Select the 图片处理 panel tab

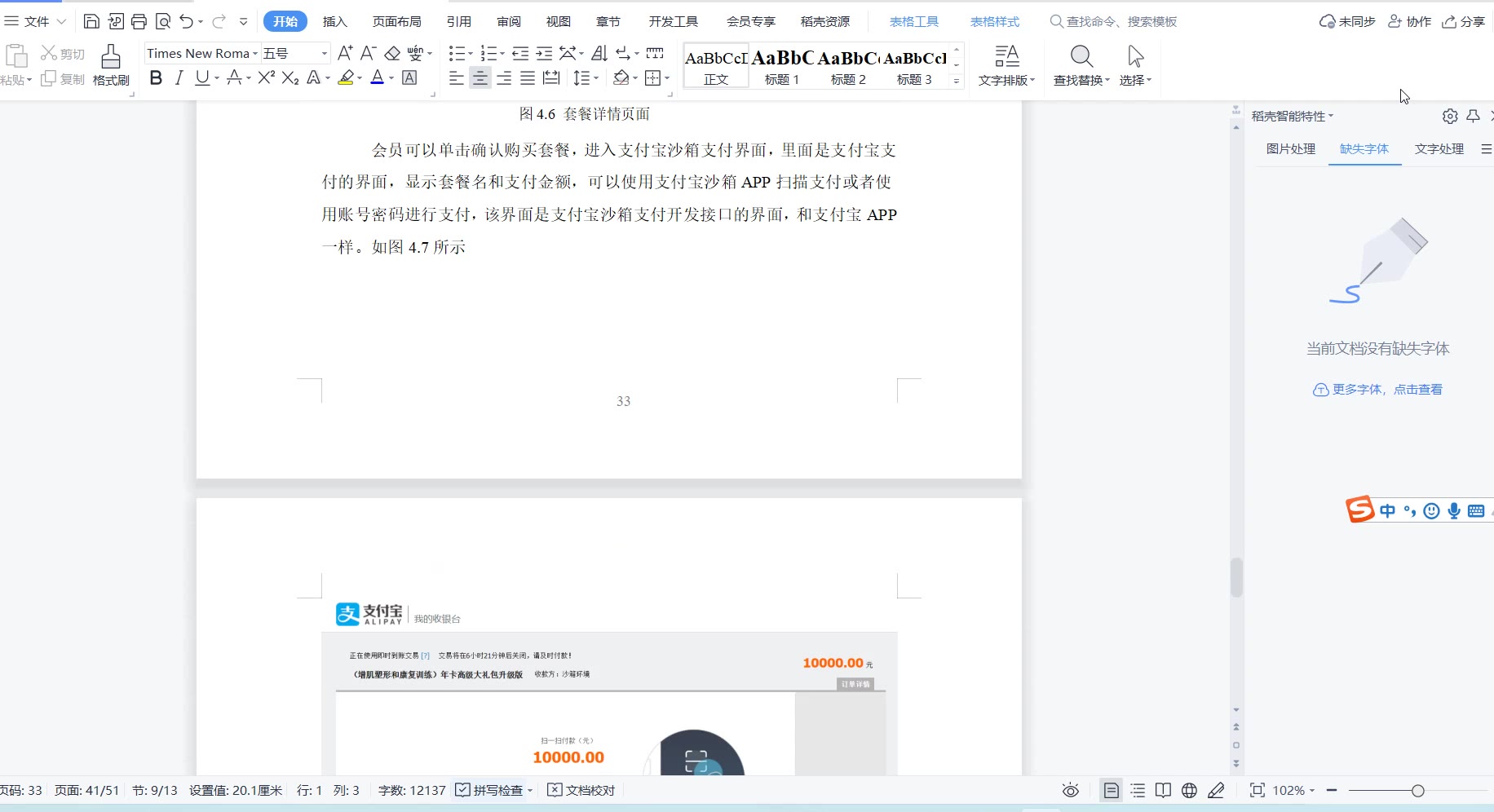1290,149
